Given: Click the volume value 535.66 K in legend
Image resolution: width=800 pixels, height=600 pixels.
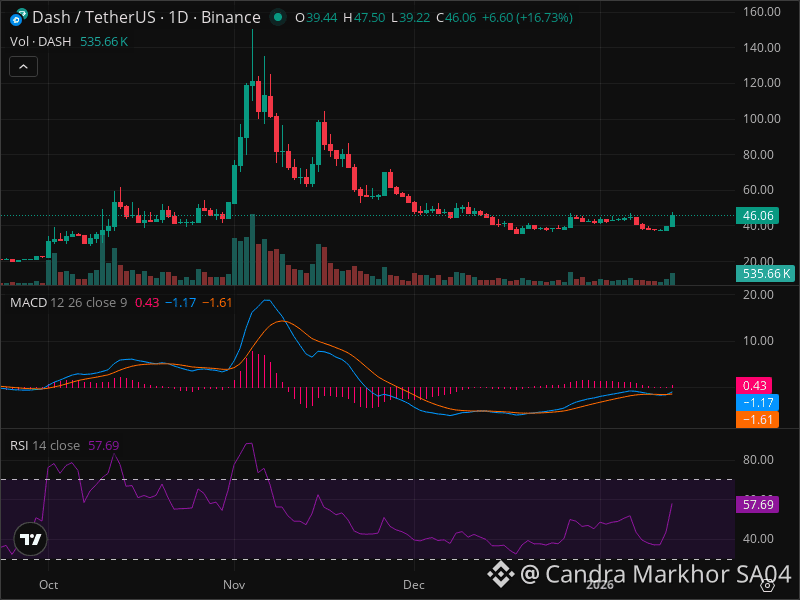Looking at the screenshot, I should [x=104, y=41].
